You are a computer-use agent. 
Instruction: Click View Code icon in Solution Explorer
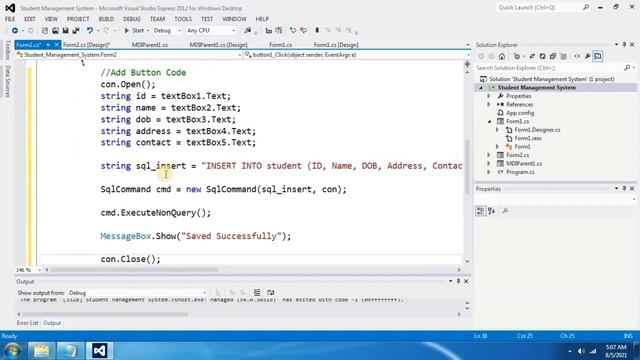[x=577, y=56]
